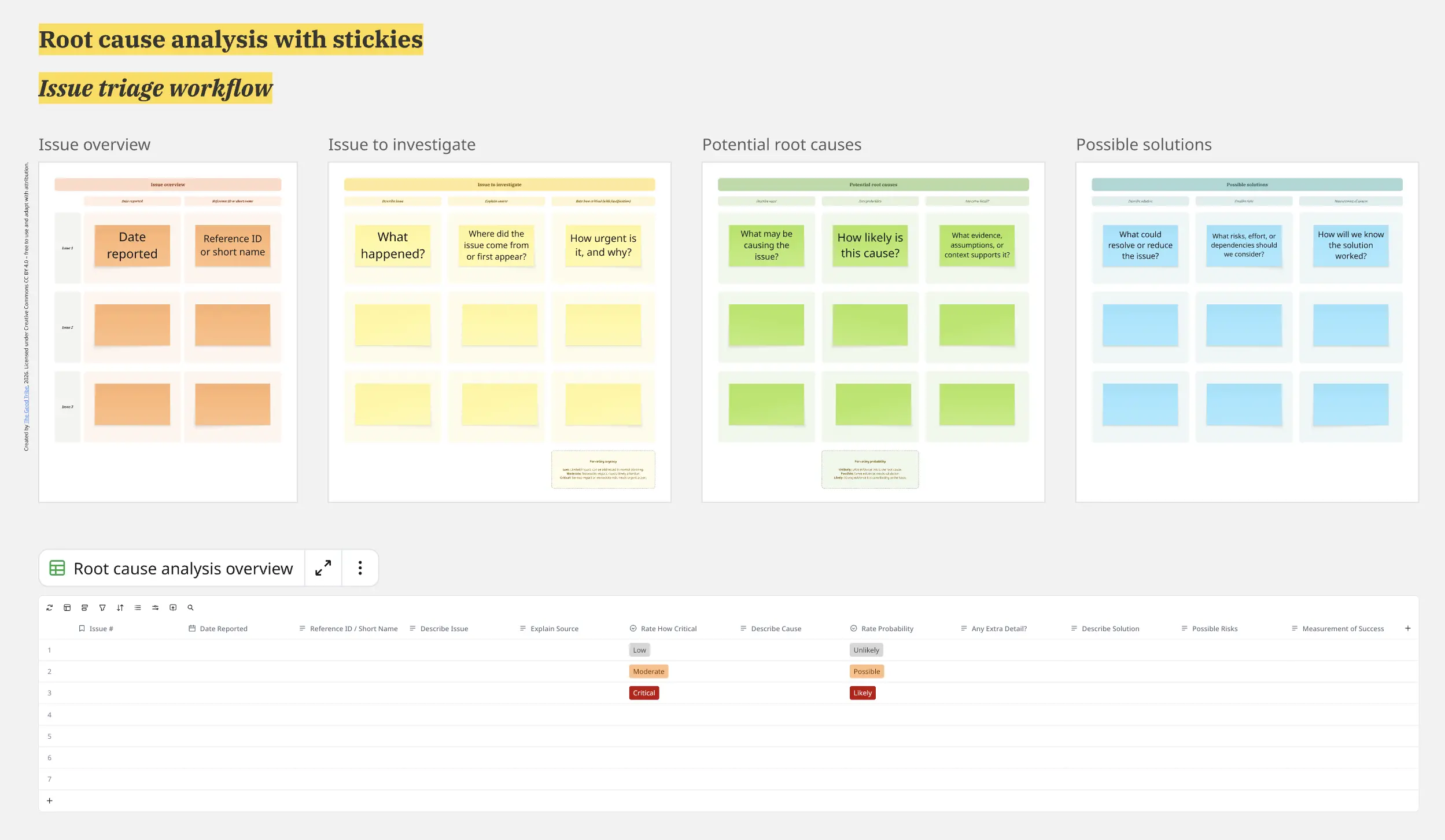Add a new row at the table bottom
This screenshot has height=840, width=1445.
click(50, 801)
